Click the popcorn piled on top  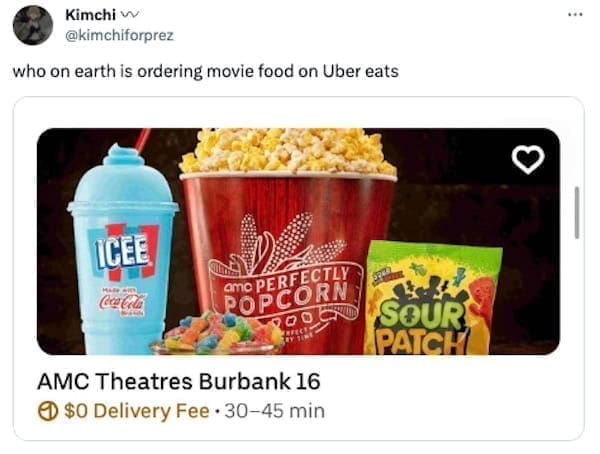coord(287,152)
